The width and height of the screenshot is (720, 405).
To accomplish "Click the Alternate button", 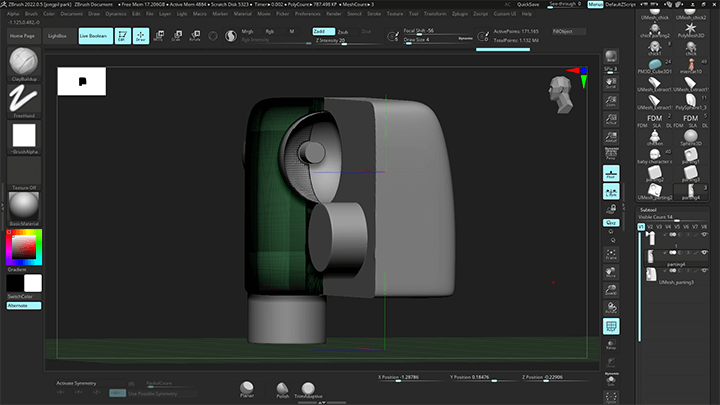I will [24, 305].
